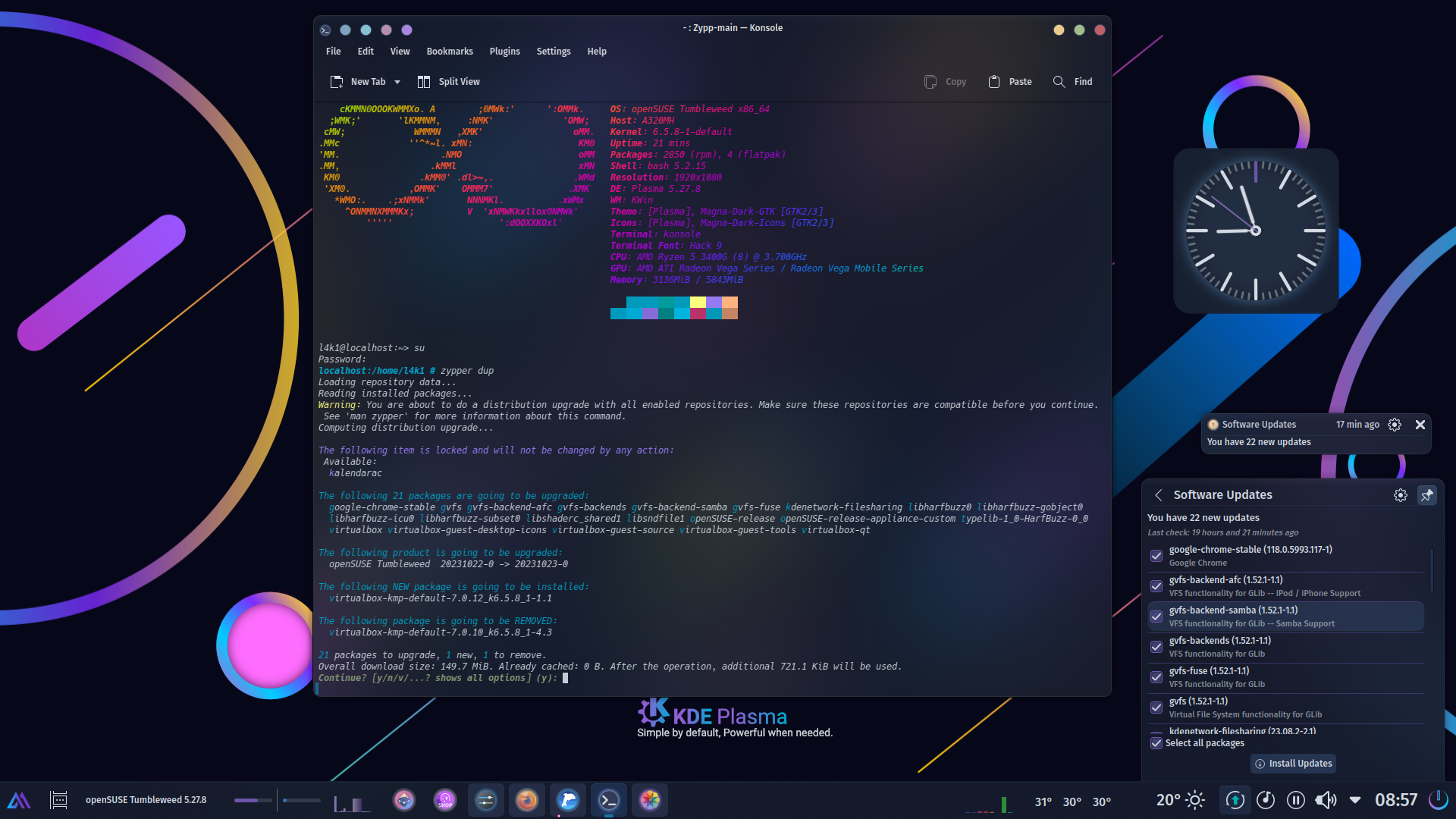Close the Software Updates notification
The height and width of the screenshot is (819, 1456).
(x=1420, y=425)
